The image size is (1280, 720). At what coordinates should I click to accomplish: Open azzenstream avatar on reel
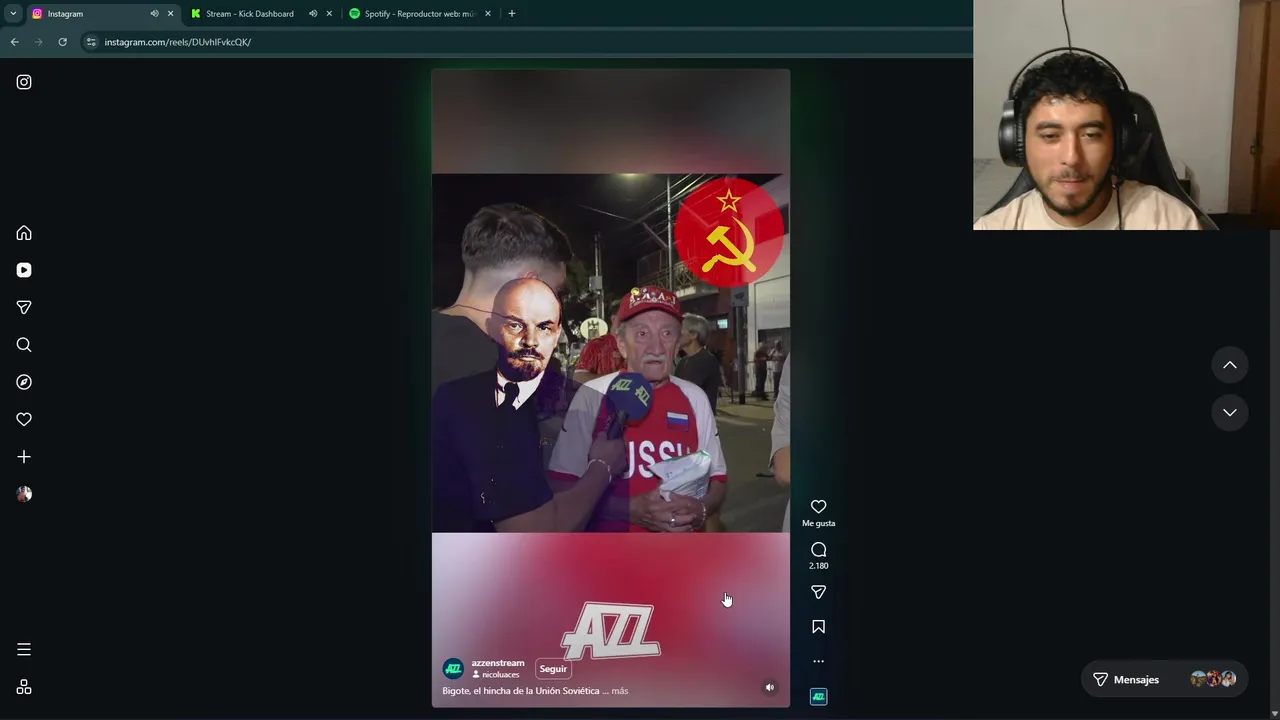453,669
